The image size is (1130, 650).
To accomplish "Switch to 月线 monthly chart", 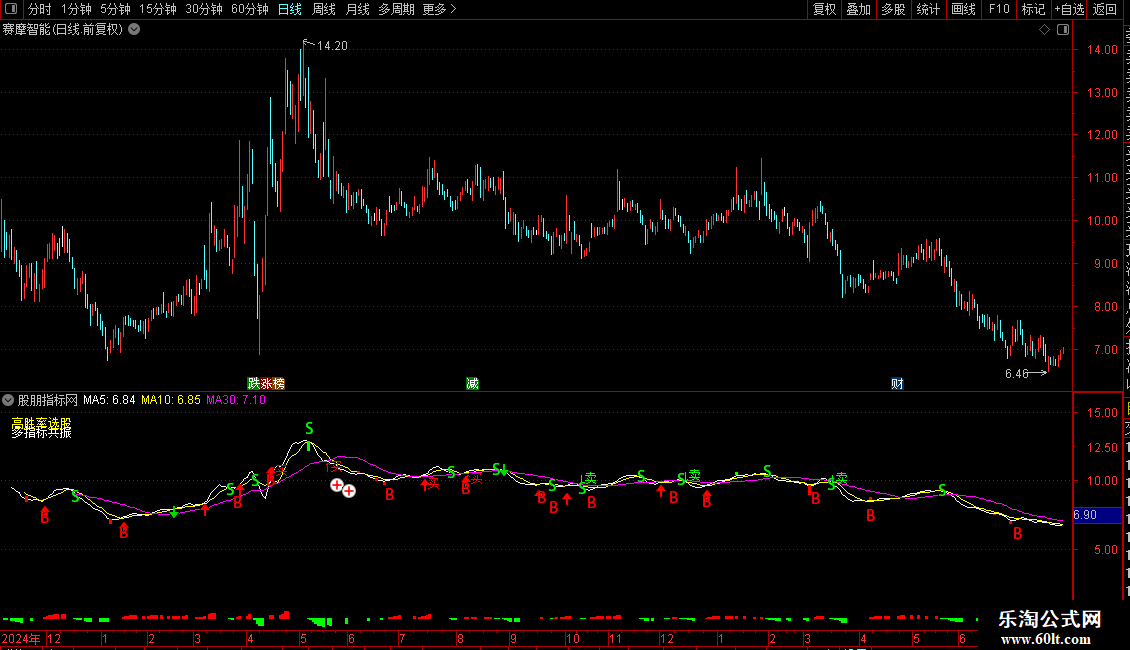I will click(357, 9).
